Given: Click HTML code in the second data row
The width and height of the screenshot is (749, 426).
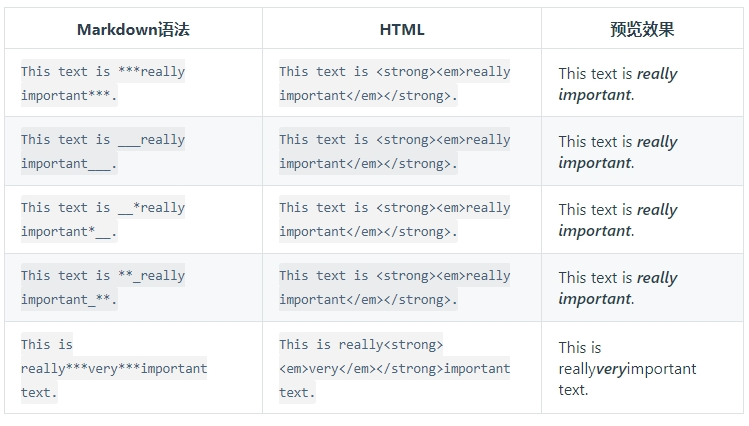Looking at the screenshot, I should click(395, 152).
